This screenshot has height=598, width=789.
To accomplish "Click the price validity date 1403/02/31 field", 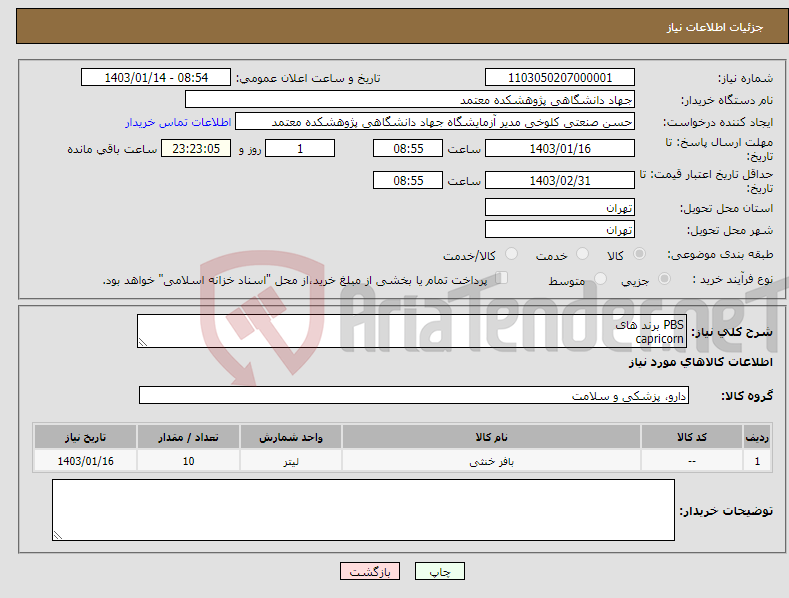I will [x=560, y=180].
